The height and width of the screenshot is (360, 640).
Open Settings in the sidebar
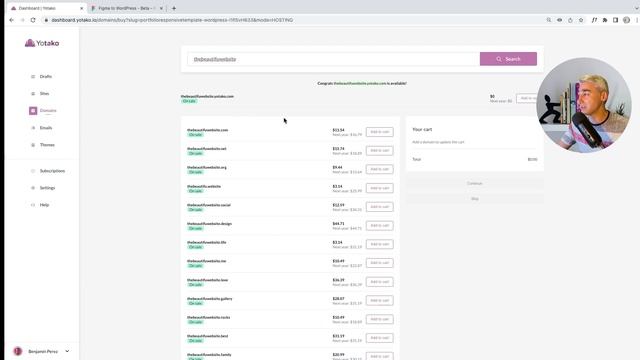47,188
